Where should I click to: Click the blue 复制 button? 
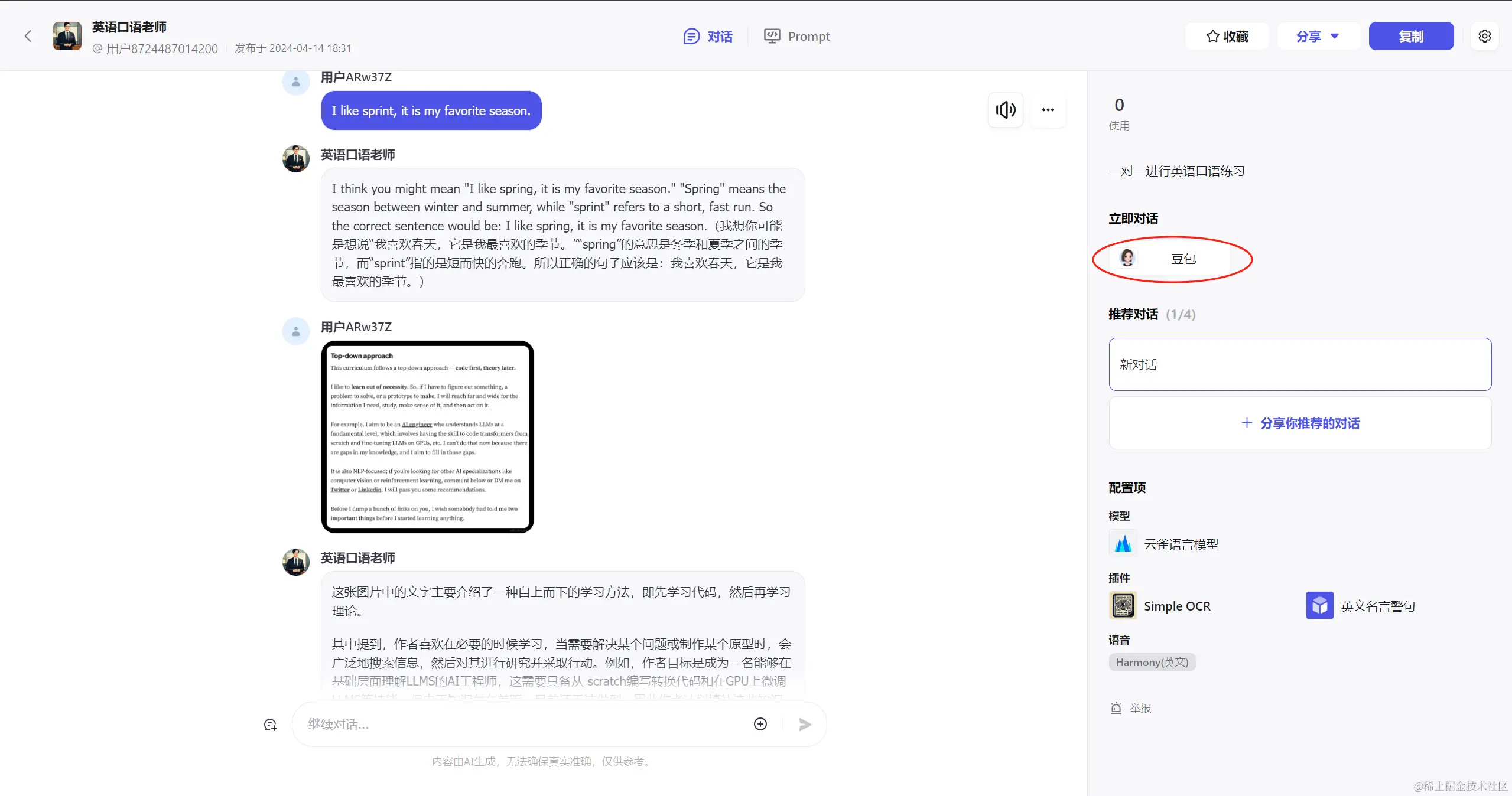click(1410, 37)
